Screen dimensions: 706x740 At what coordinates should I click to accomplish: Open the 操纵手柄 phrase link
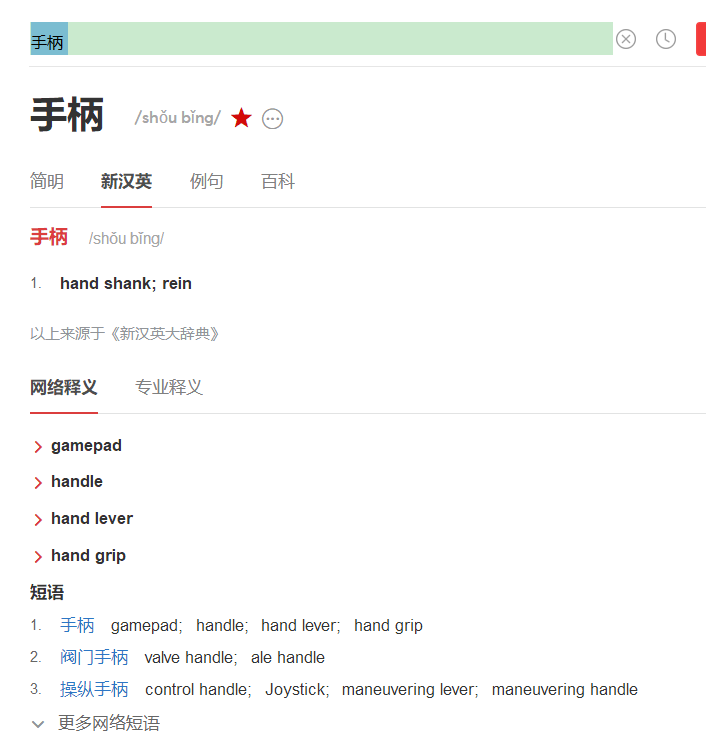click(x=94, y=690)
